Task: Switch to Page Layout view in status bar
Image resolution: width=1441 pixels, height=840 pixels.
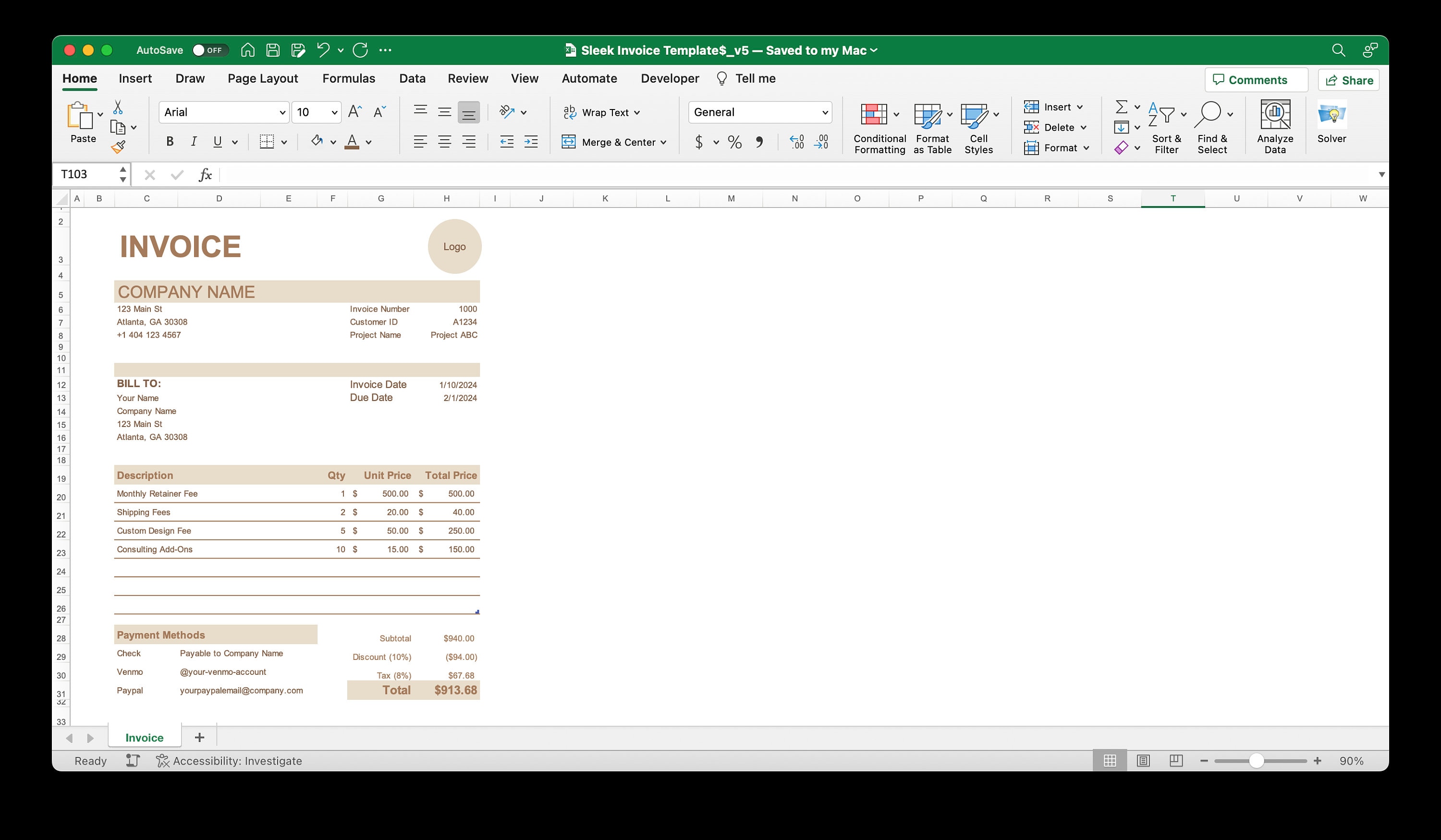Action: [1143, 761]
